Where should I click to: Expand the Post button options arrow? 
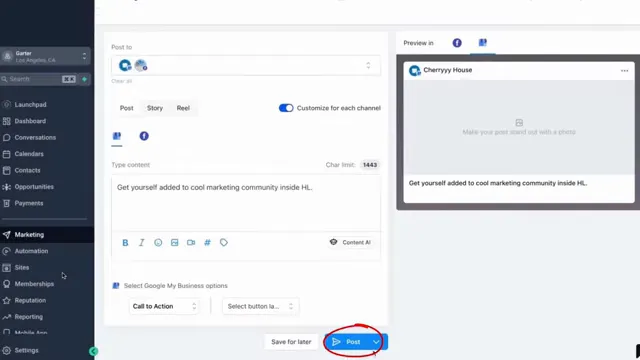376,342
